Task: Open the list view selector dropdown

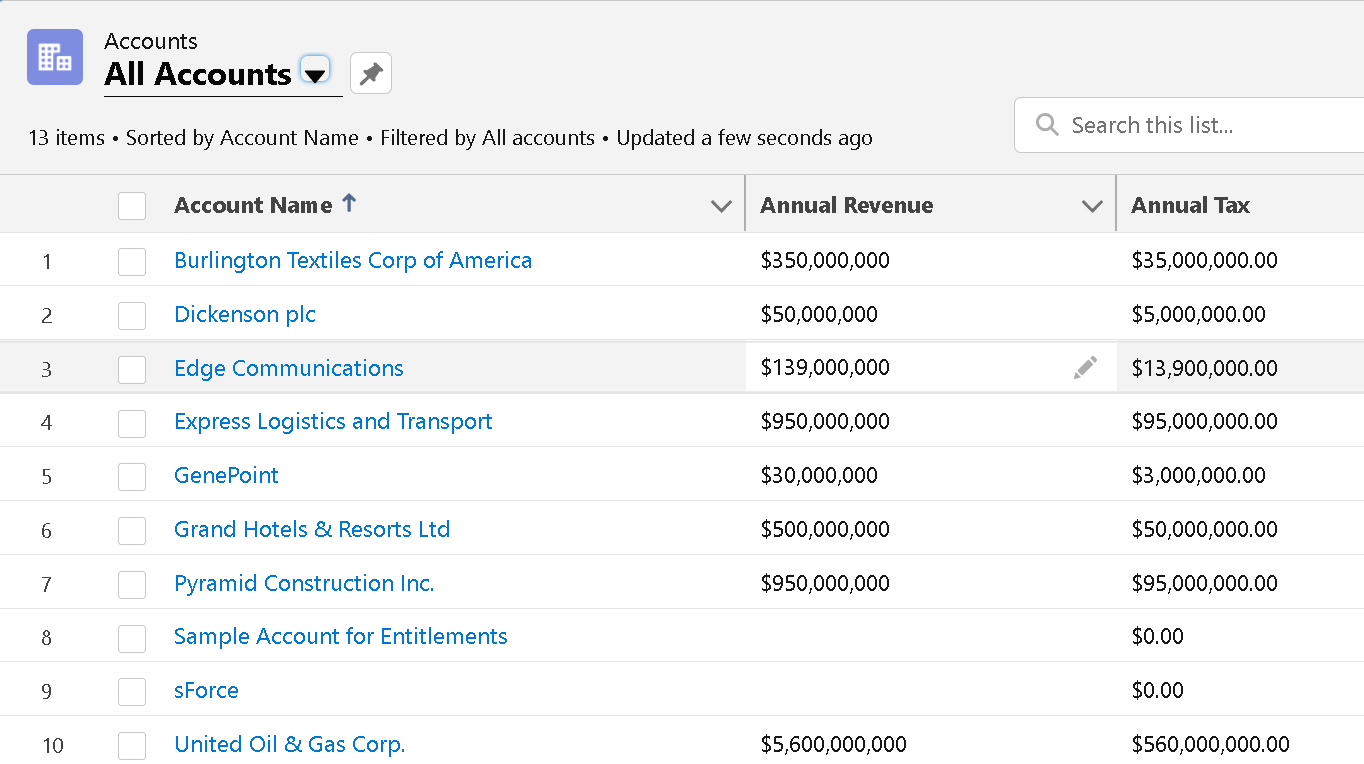Action: coord(315,73)
